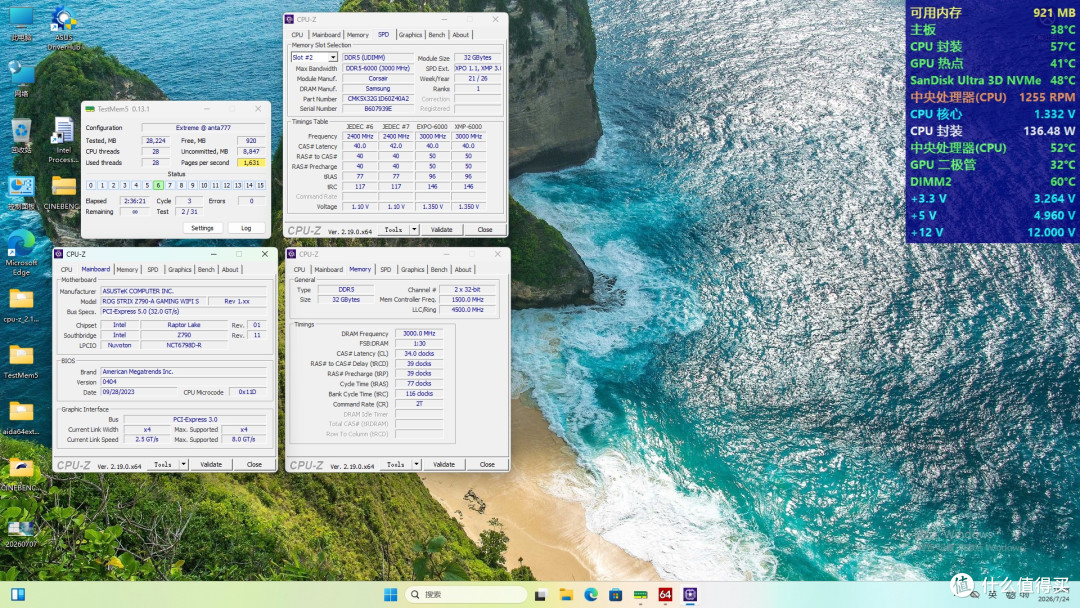Switch to CPU tab in Memory window

click(300, 269)
